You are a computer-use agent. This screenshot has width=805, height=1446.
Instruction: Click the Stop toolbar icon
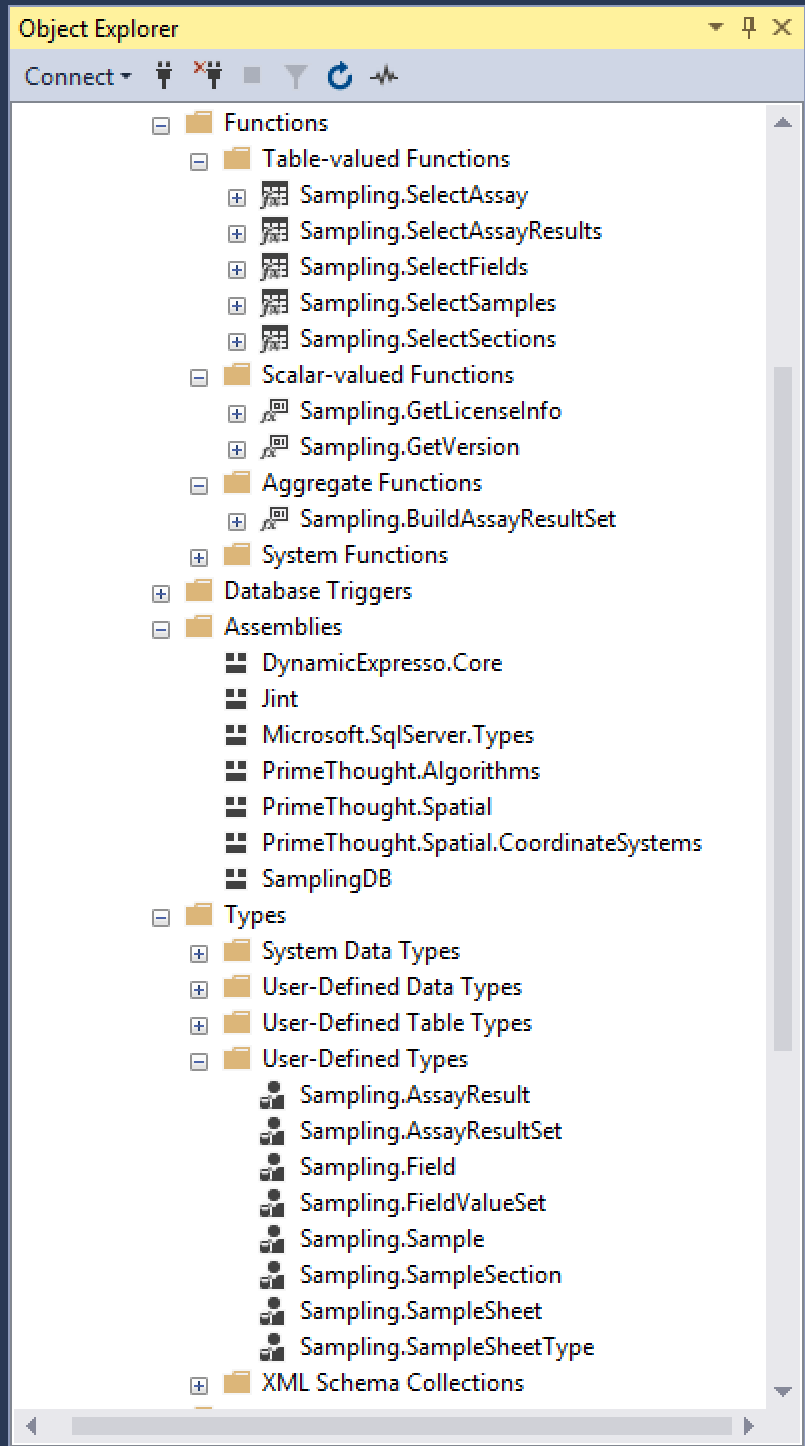(250, 76)
